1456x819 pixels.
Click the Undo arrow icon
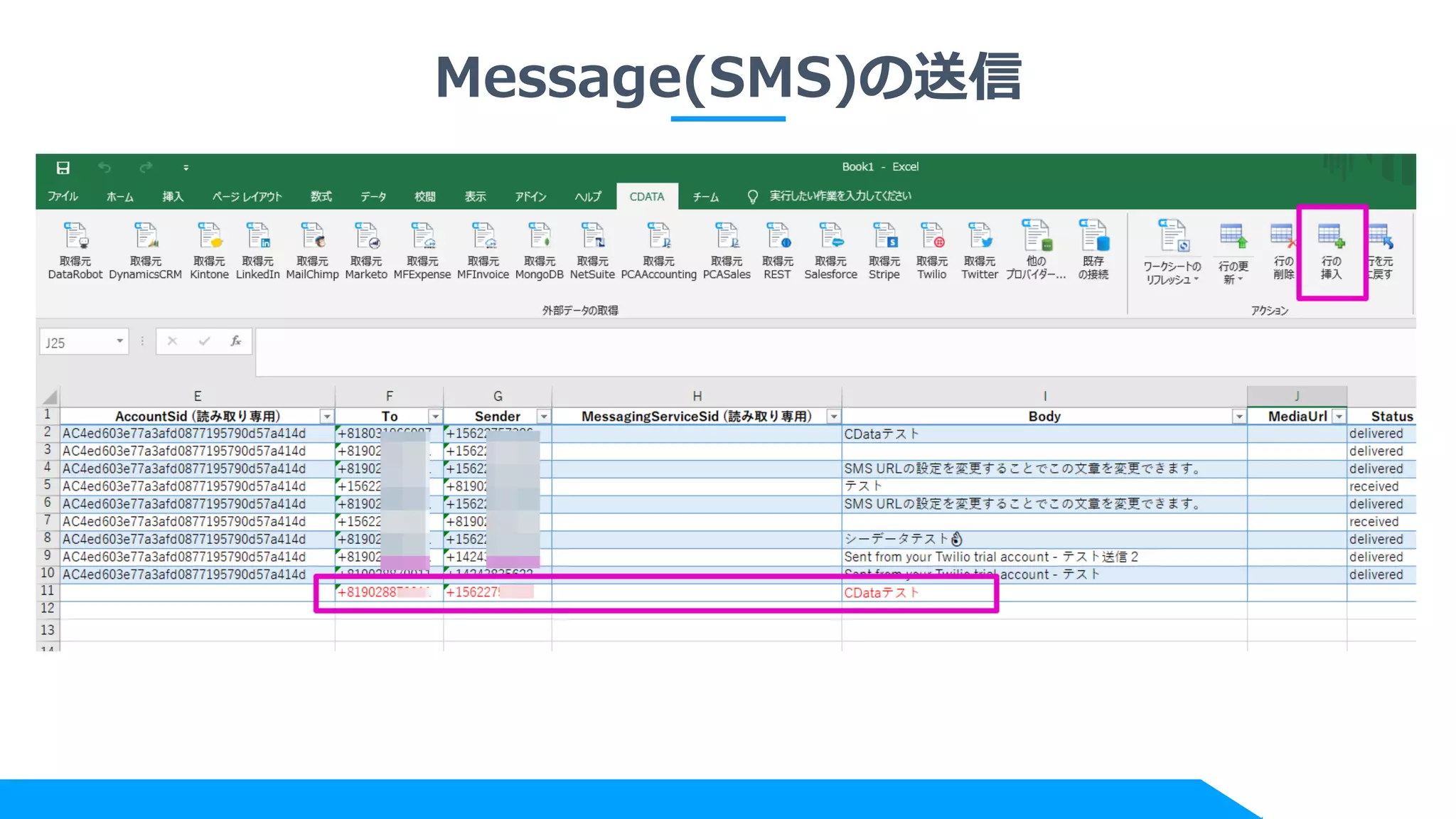[x=105, y=168]
